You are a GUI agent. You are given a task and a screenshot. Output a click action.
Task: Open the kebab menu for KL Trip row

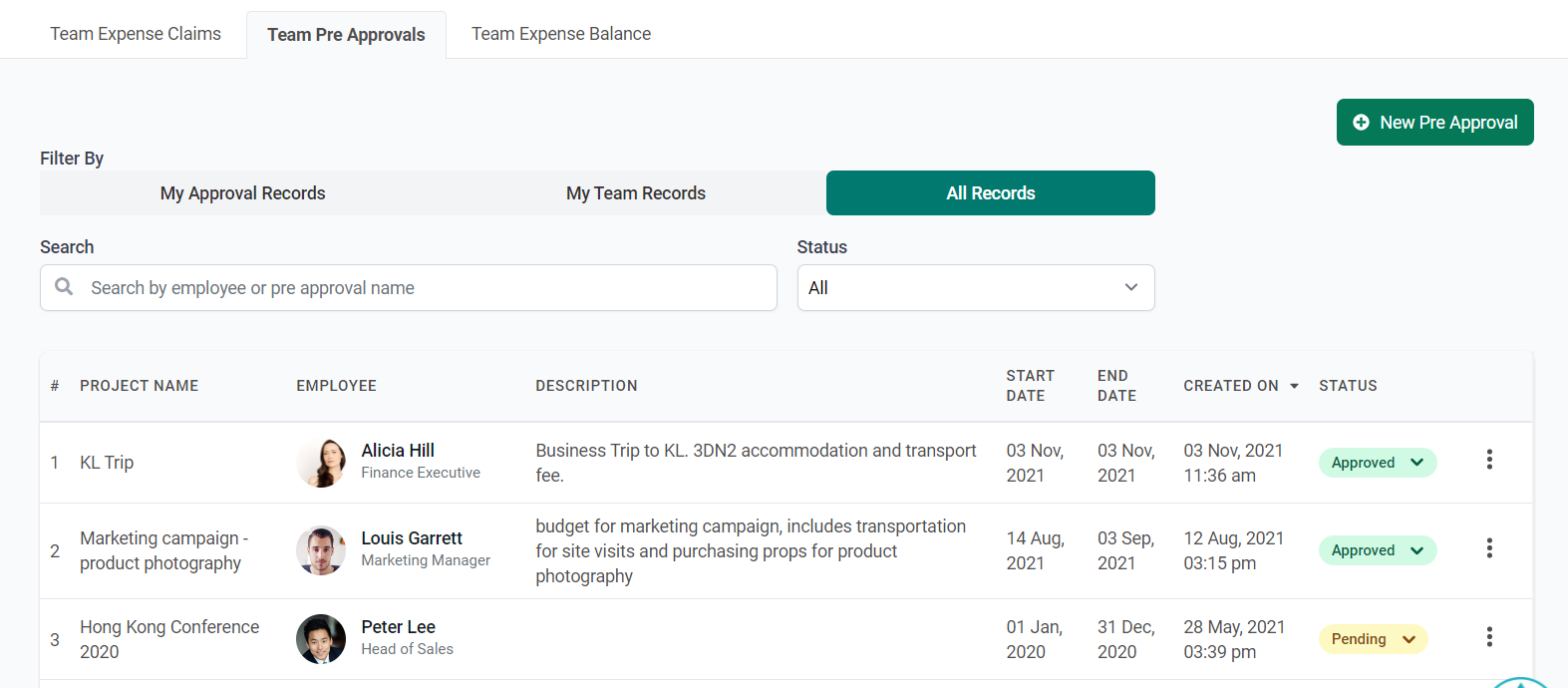point(1489,459)
